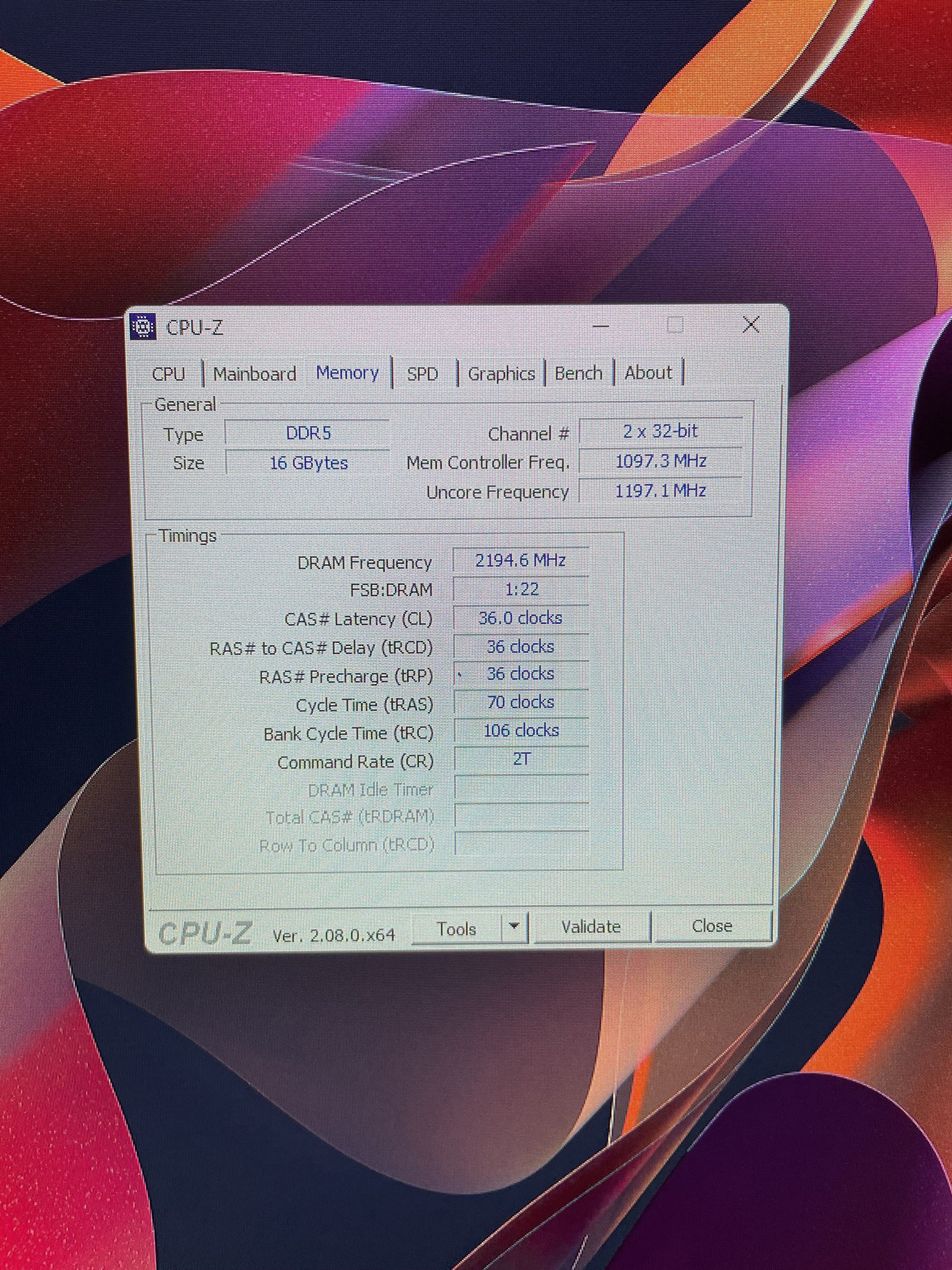Viewport: 952px width, 1270px height.
Task: Click the CAS# Latency (CL) label
Action: pos(359,620)
